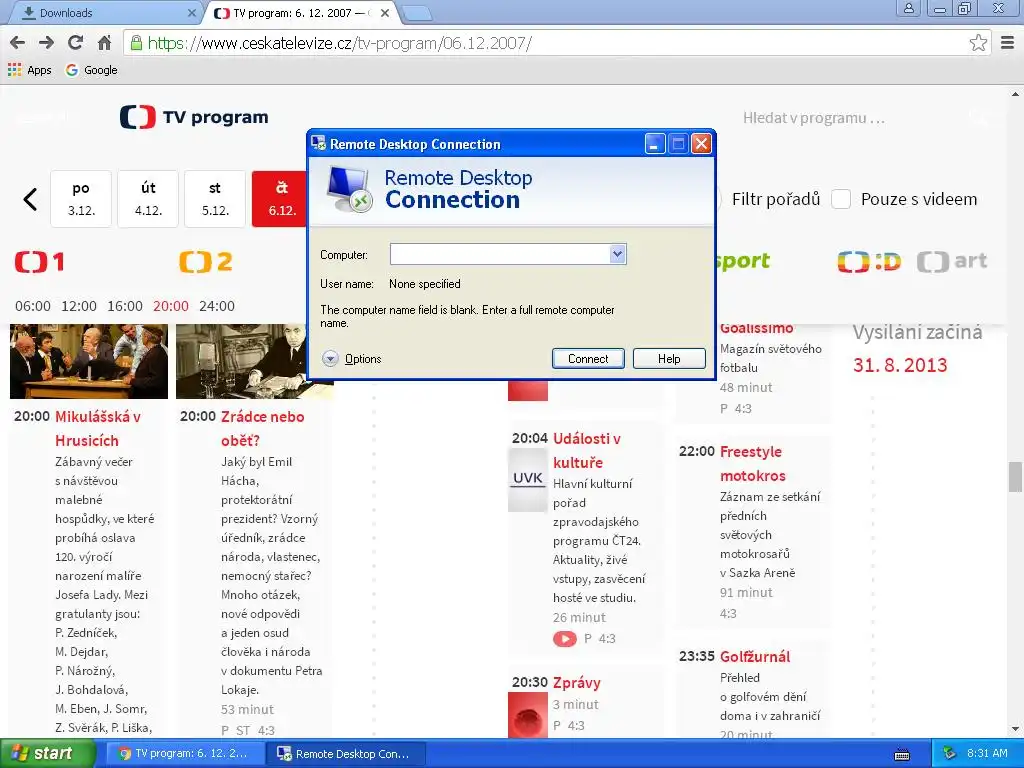
Task: Click the Hledat v programu search field
Action: click(813, 118)
